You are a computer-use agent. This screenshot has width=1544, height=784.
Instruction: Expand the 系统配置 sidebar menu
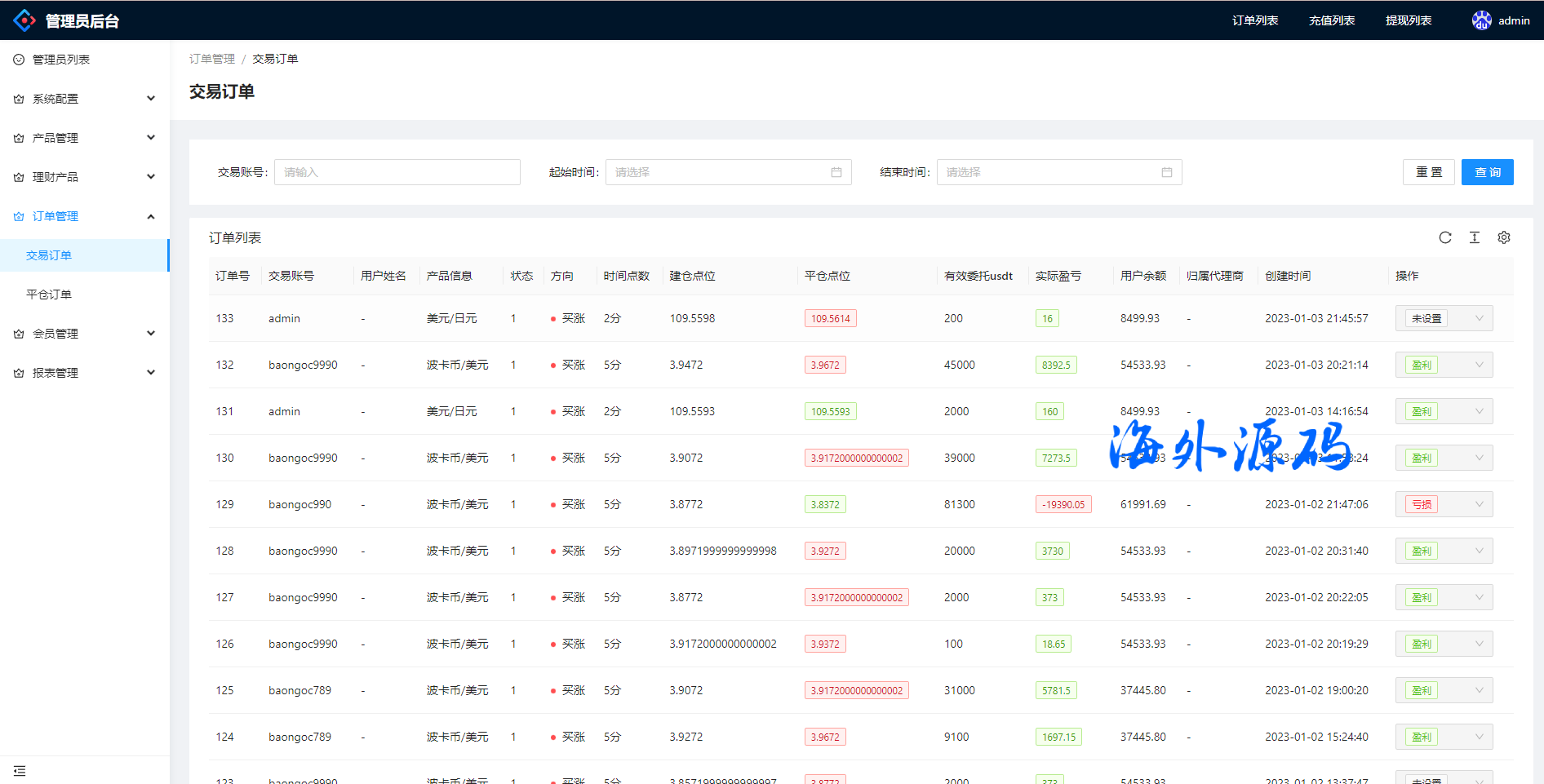85,99
